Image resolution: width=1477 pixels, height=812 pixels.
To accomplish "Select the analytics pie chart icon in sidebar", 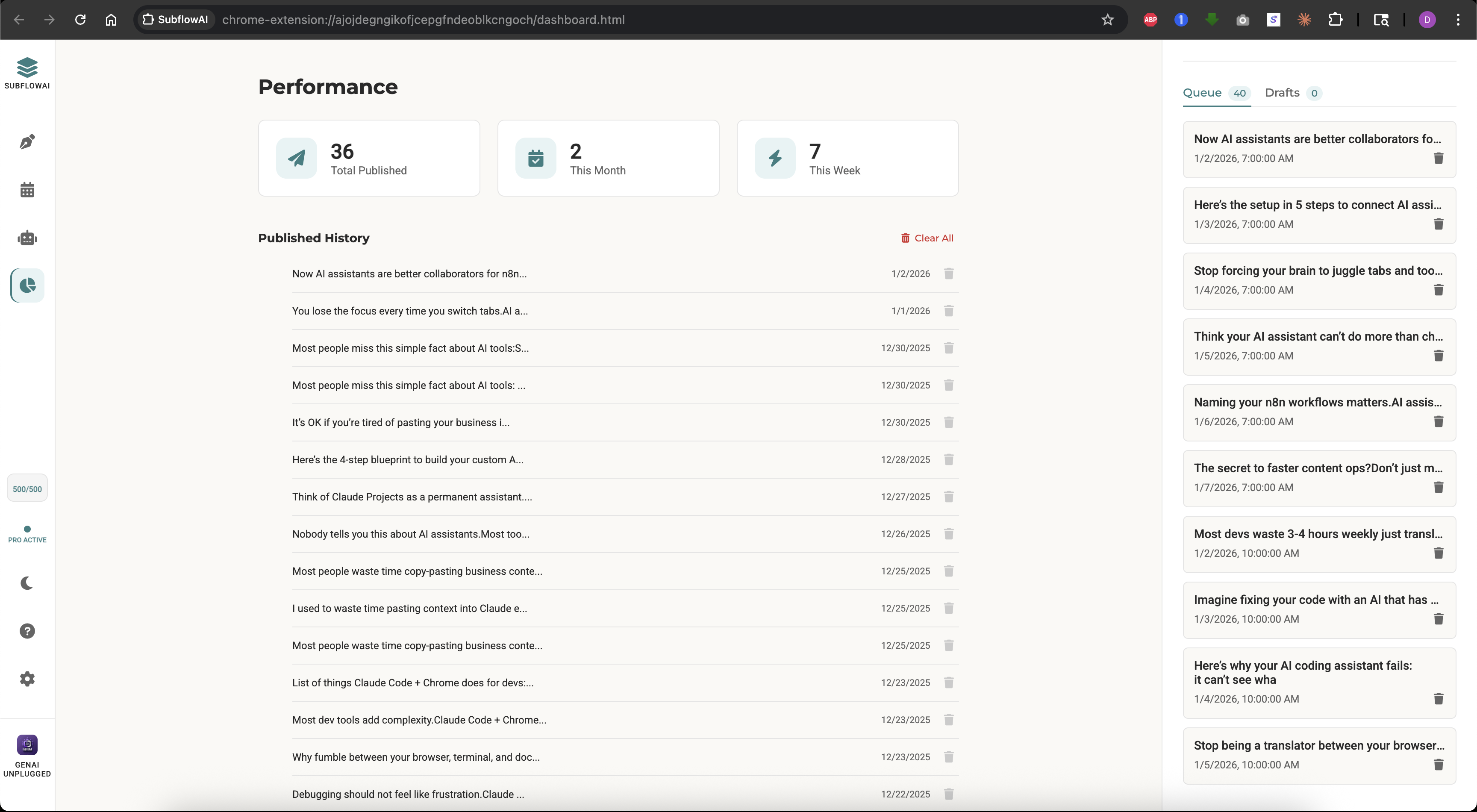I will [x=27, y=285].
